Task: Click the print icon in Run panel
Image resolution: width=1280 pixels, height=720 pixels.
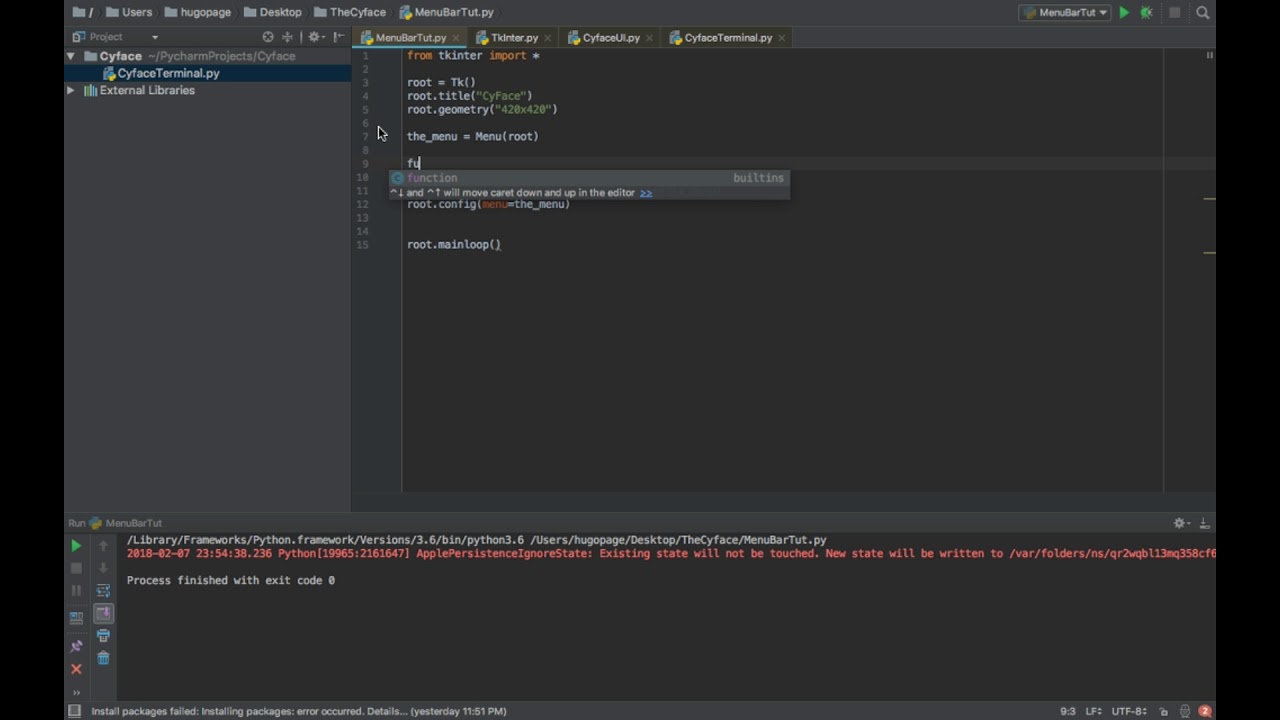Action: click(x=103, y=636)
